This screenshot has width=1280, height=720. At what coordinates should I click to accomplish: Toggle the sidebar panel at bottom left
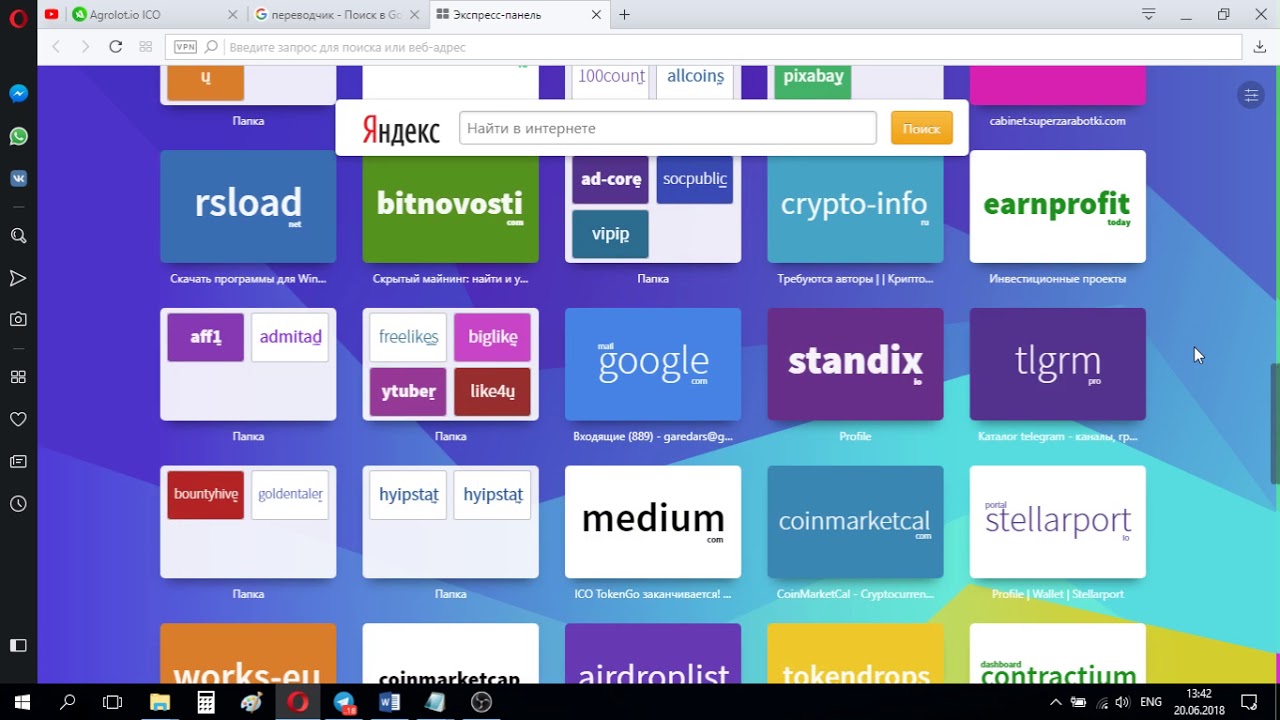[18, 645]
